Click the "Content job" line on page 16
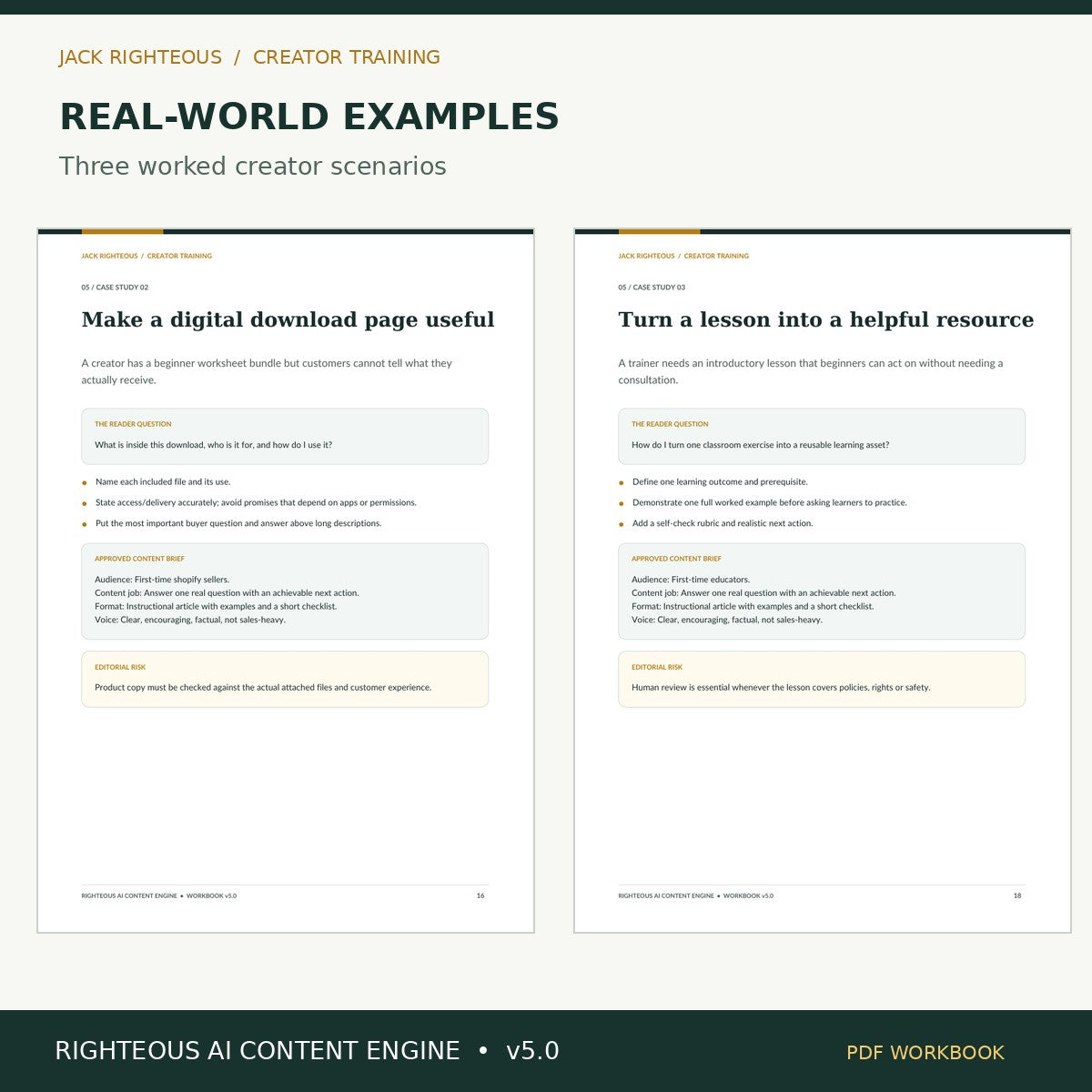This screenshot has width=1092, height=1092. pos(227,593)
